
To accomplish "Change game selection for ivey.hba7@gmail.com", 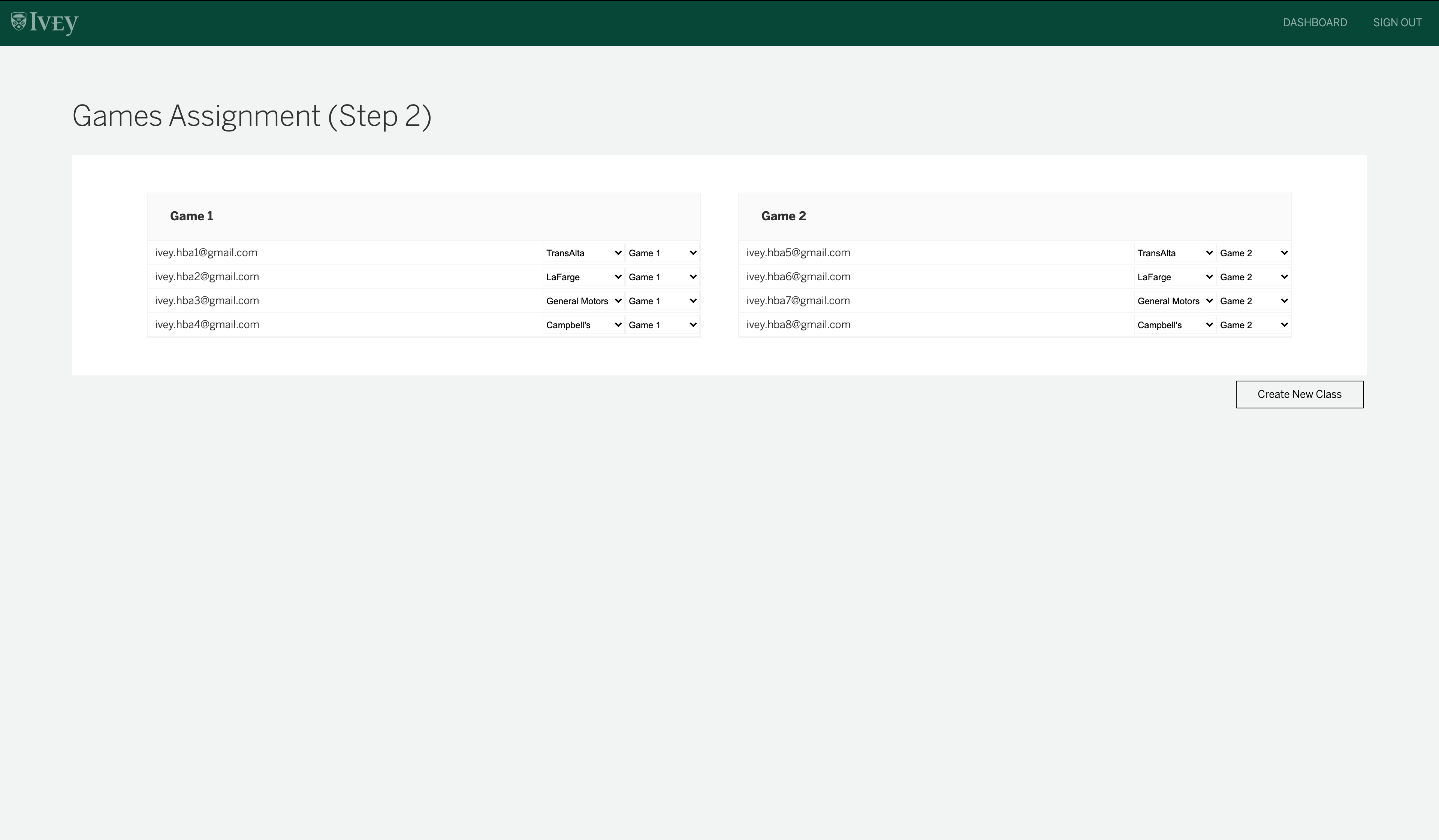I will pos(1254,301).
